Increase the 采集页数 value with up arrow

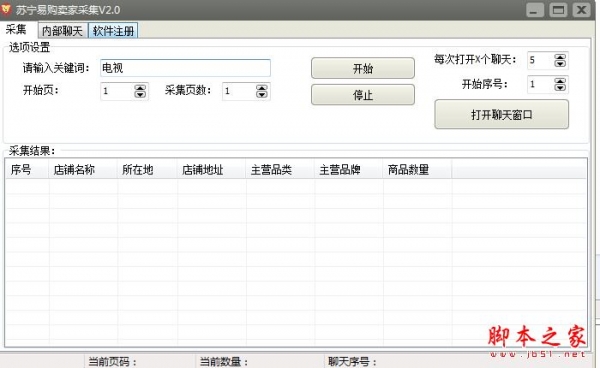click(x=262, y=88)
